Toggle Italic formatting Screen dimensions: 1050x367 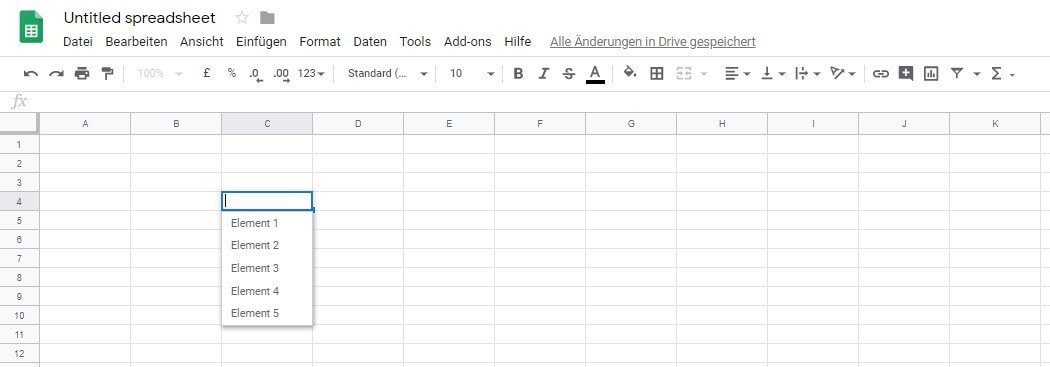pyautogui.click(x=543, y=74)
